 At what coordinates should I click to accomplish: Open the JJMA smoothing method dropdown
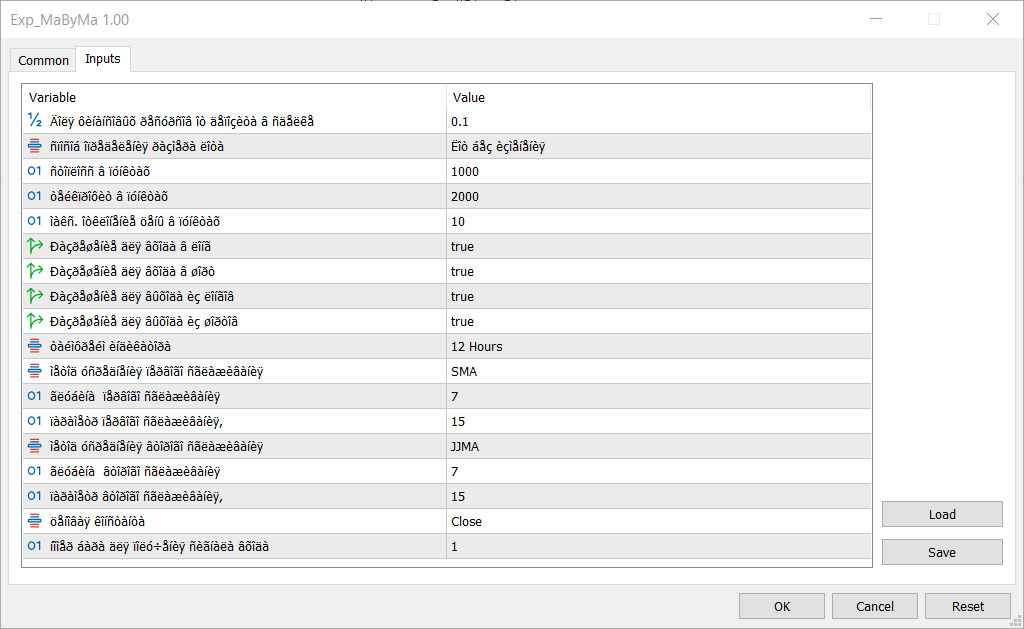[658, 446]
